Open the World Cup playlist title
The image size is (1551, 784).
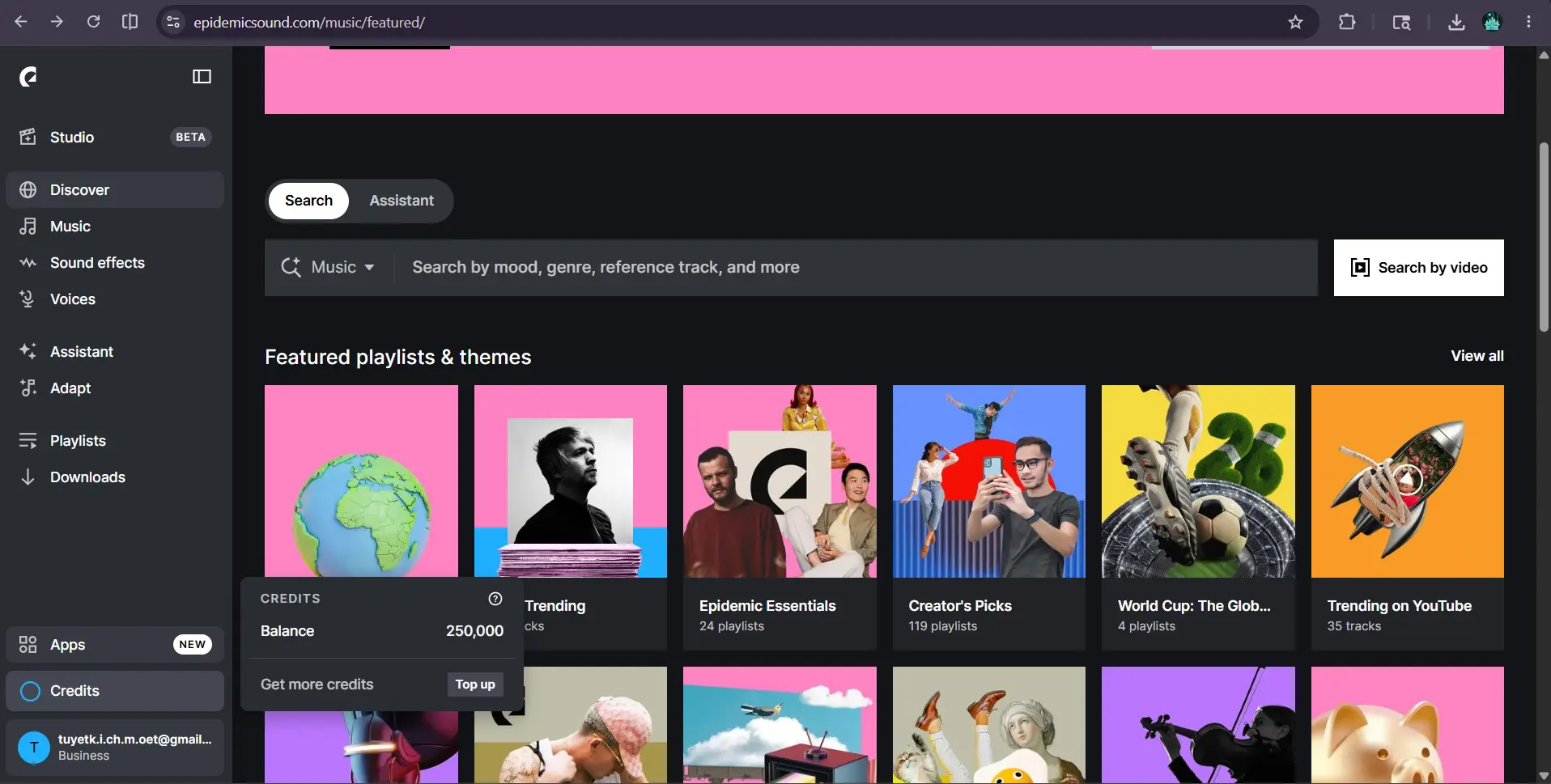1194,606
